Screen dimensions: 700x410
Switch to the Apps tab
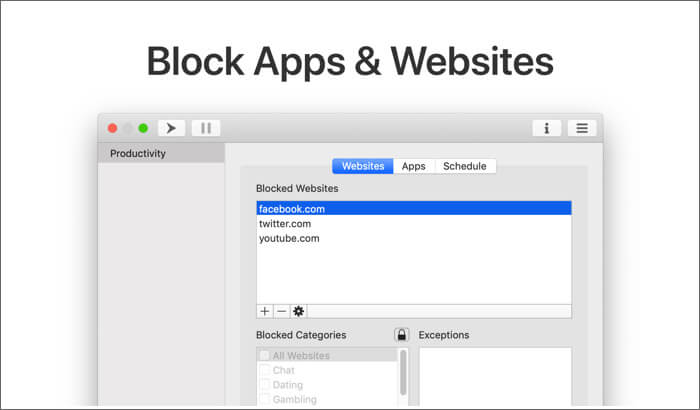pos(413,166)
